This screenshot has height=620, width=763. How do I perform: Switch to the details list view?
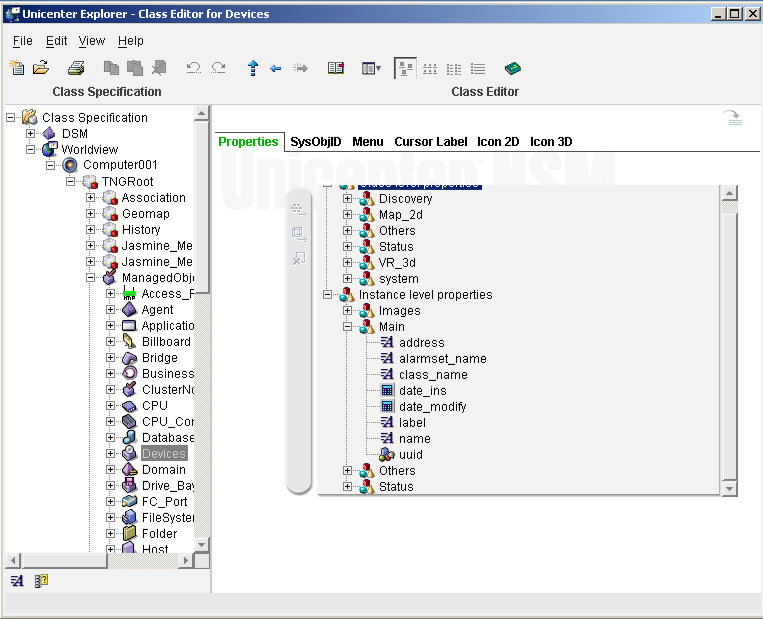pyautogui.click(x=478, y=68)
